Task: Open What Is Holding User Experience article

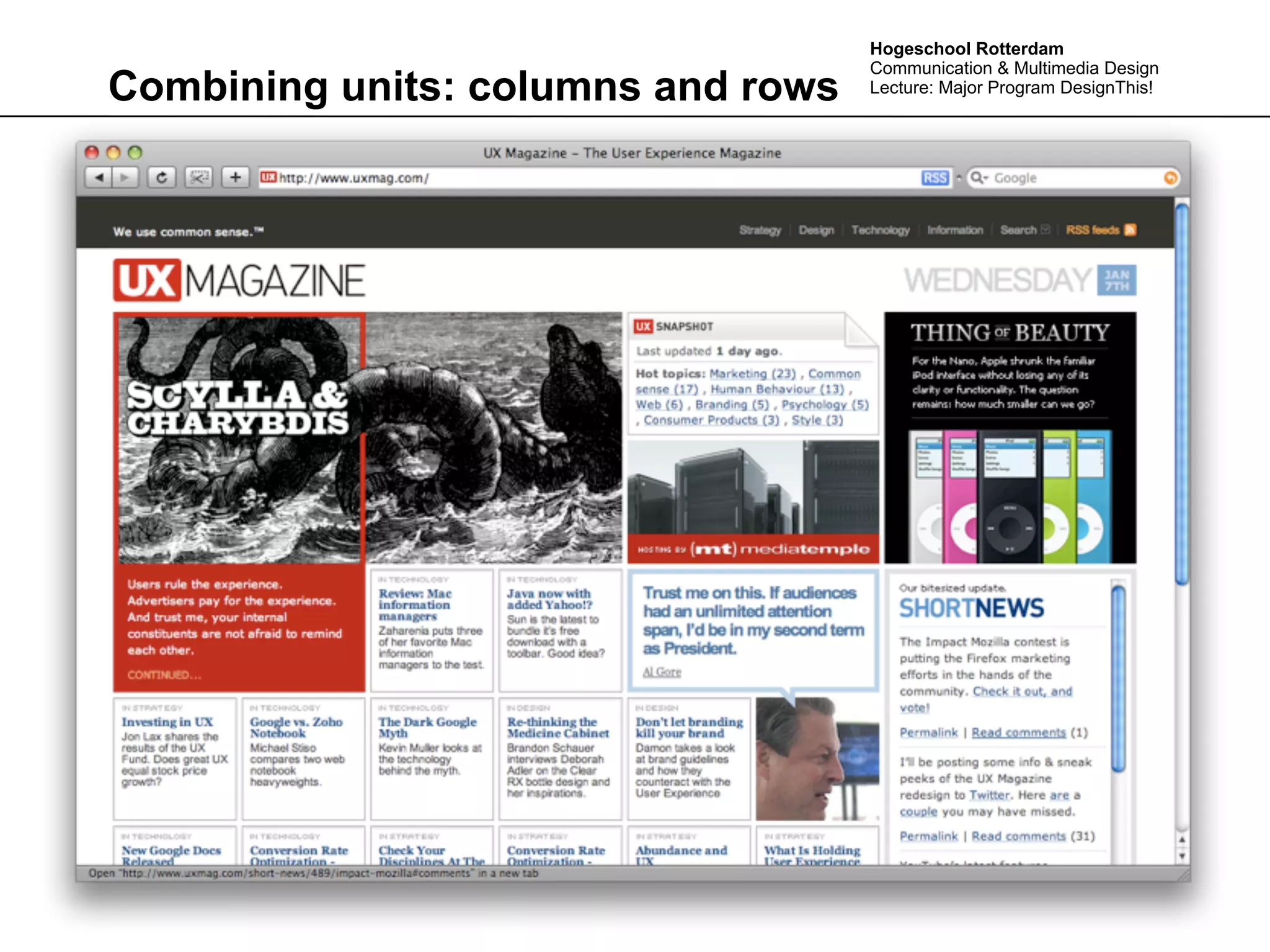Action: (812, 855)
